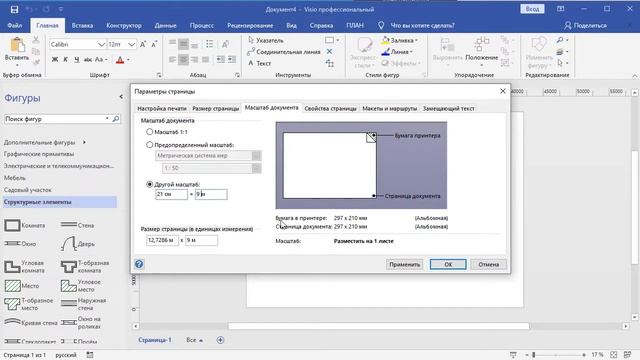
Task: Select the Соединительная линия connector tool
Action: pos(284,52)
